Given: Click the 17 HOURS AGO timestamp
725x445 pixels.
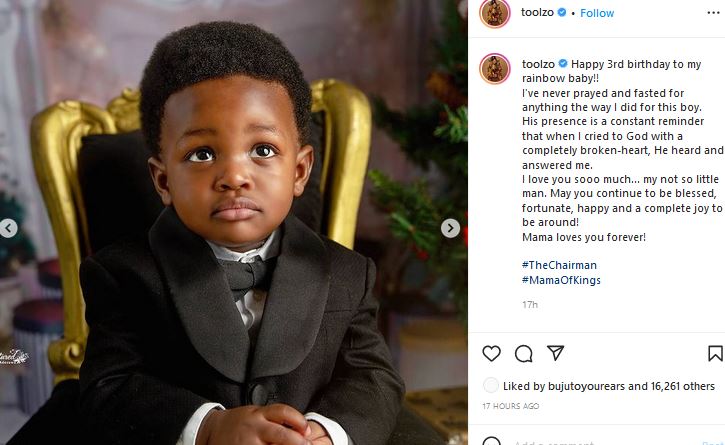Looking at the screenshot, I should (510, 406).
